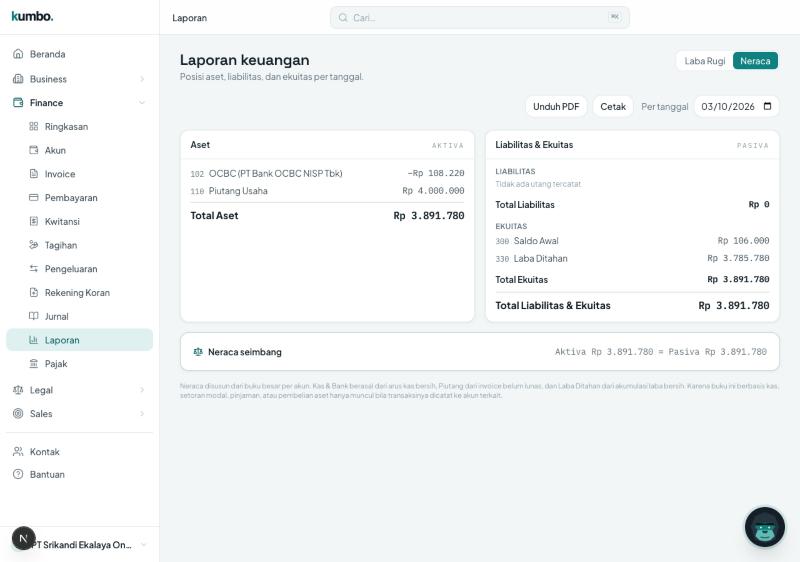Expand the Sales menu chevron
Viewport: 800px width, 562px height.
(142, 413)
